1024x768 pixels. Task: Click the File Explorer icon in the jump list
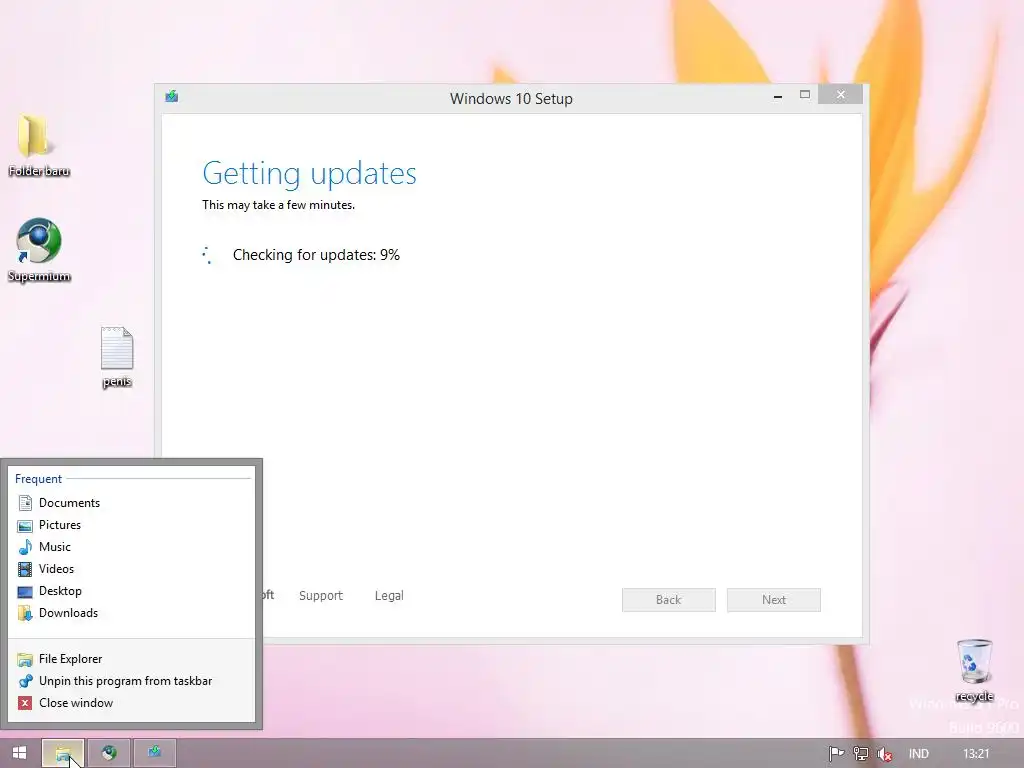coord(25,660)
